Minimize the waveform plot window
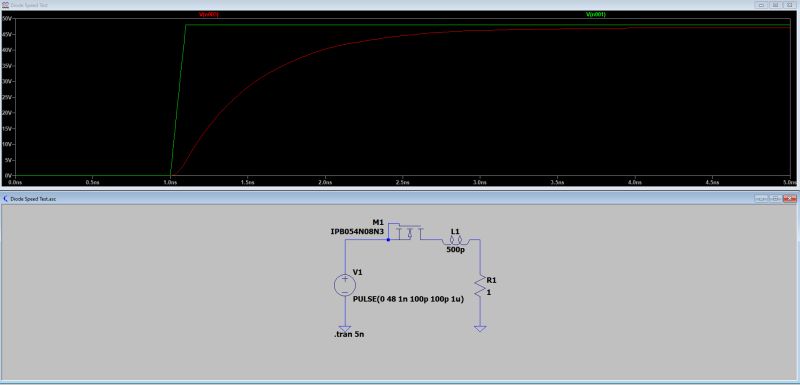Image resolution: width=800 pixels, height=385 pixels. pos(761,5)
